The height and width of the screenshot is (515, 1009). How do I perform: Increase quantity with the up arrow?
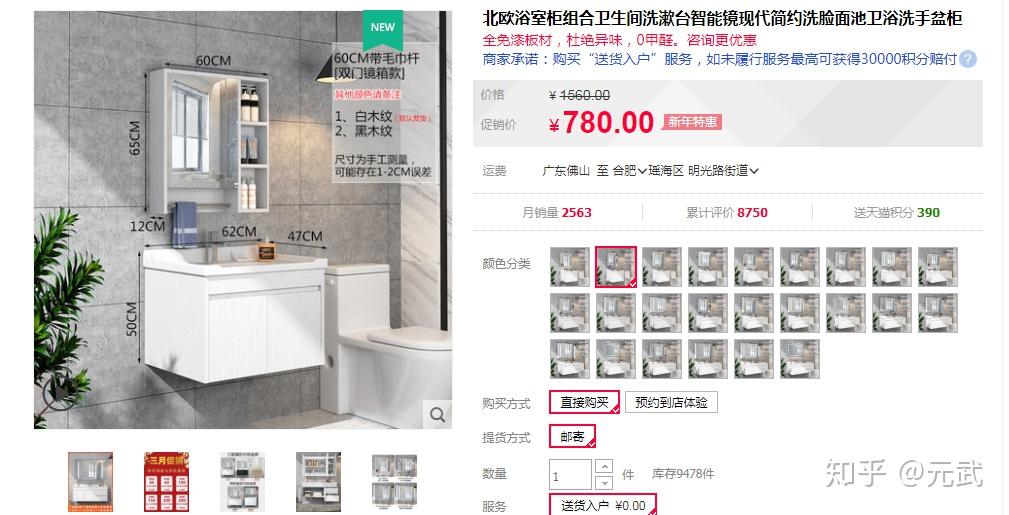pyautogui.click(x=604, y=466)
